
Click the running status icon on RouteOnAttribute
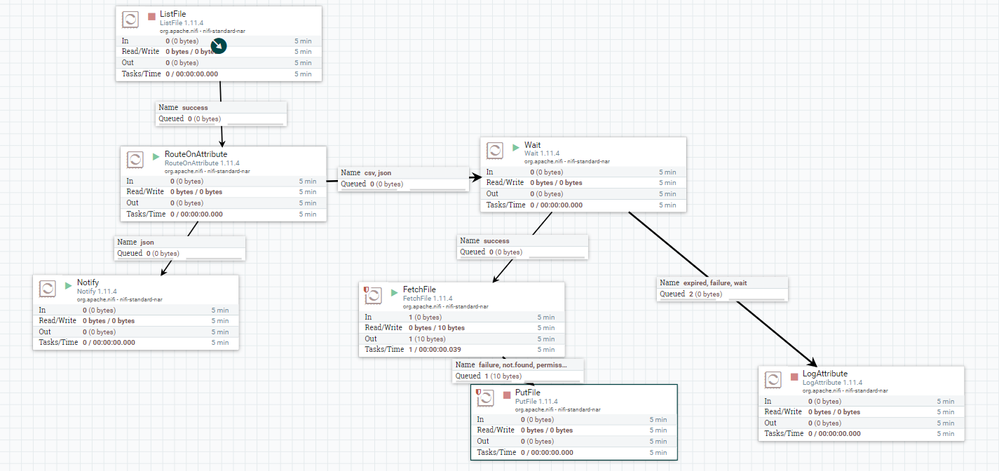(x=157, y=156)
